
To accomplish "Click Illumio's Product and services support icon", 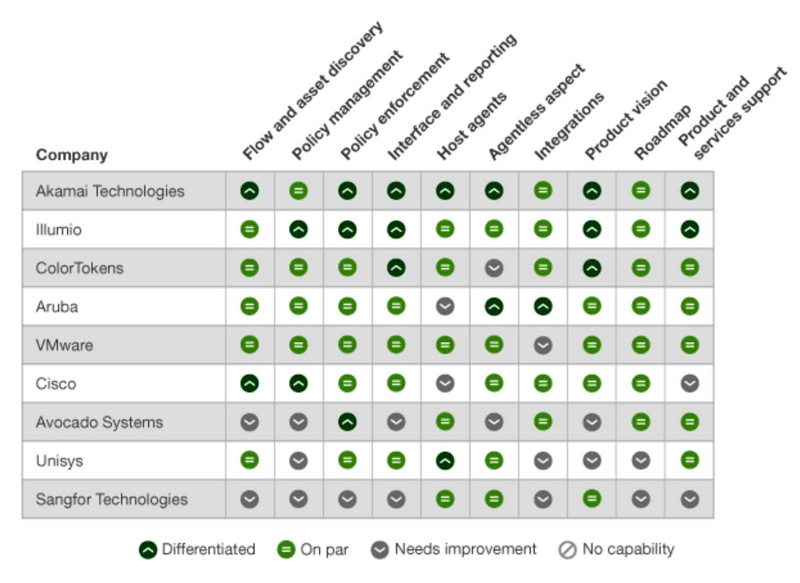I will tap(690, 229).
